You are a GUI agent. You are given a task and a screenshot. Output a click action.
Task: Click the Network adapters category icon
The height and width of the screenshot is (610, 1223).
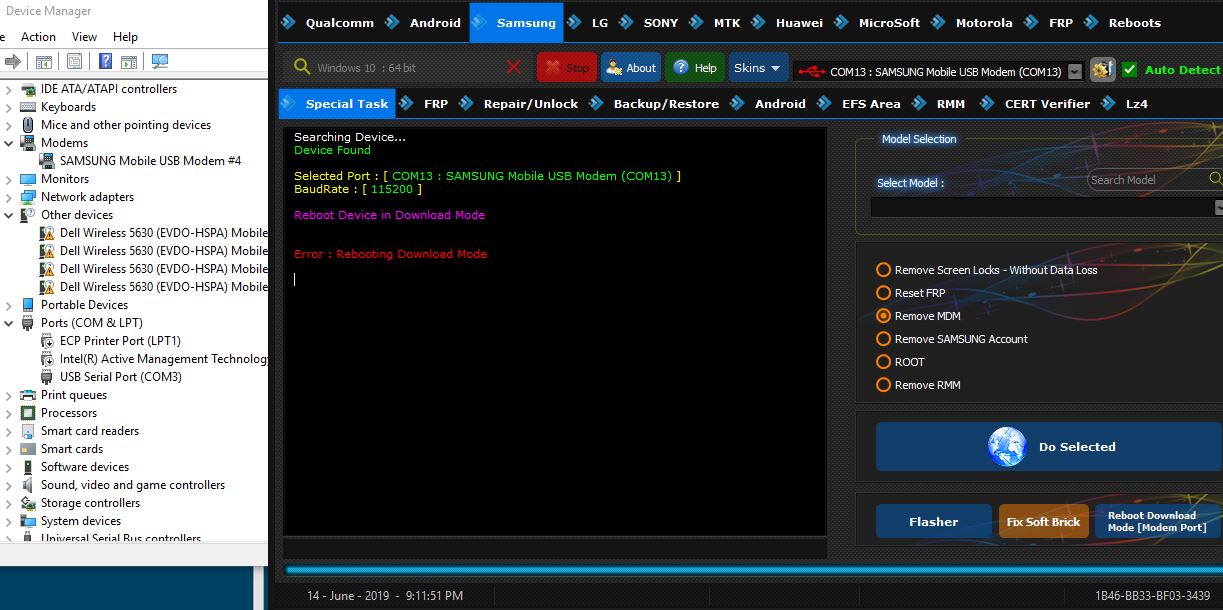(28, 197)
